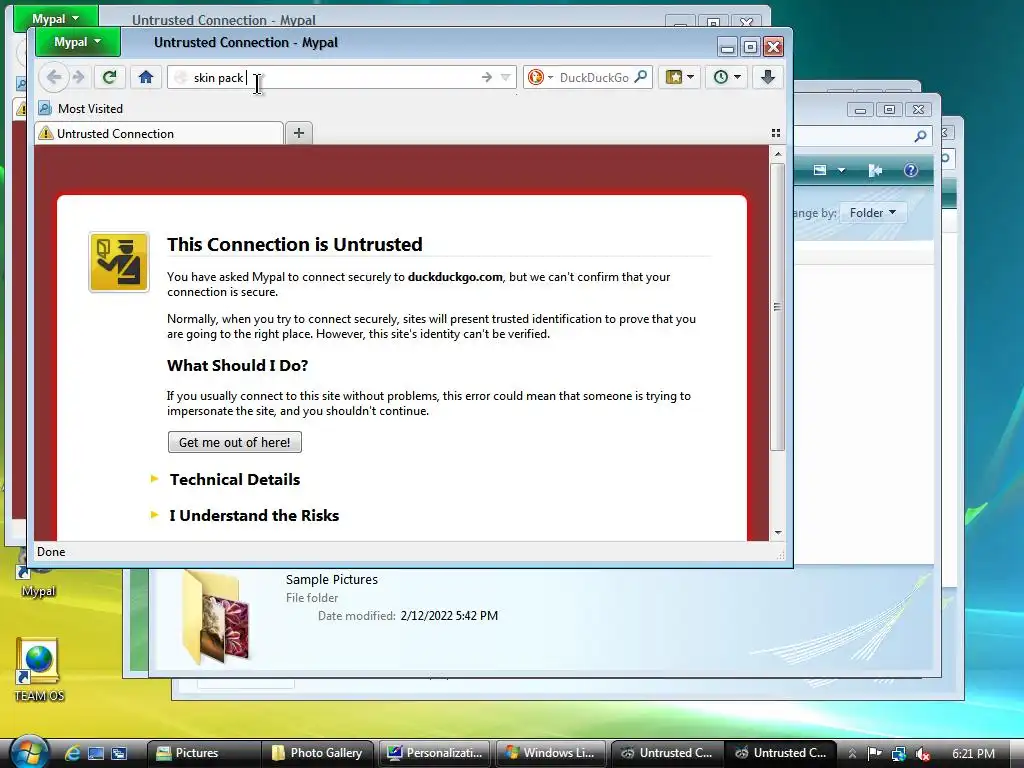The height and width of the screenshot is (768, 1024).
Task: Open a new tab with the plus button
Action: point(299,133)
